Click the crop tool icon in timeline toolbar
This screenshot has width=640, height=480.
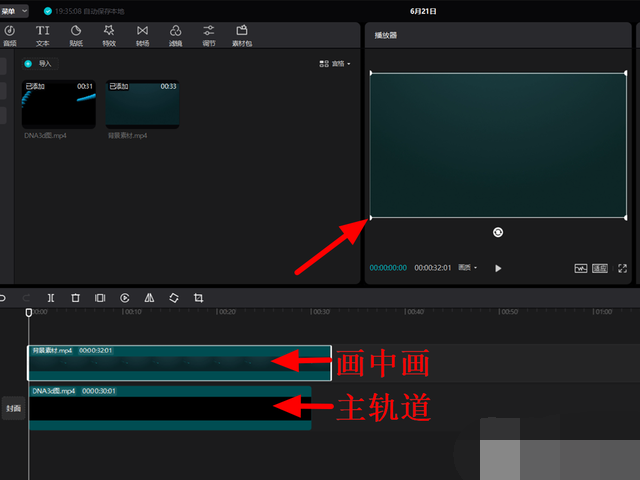(198, 298)
